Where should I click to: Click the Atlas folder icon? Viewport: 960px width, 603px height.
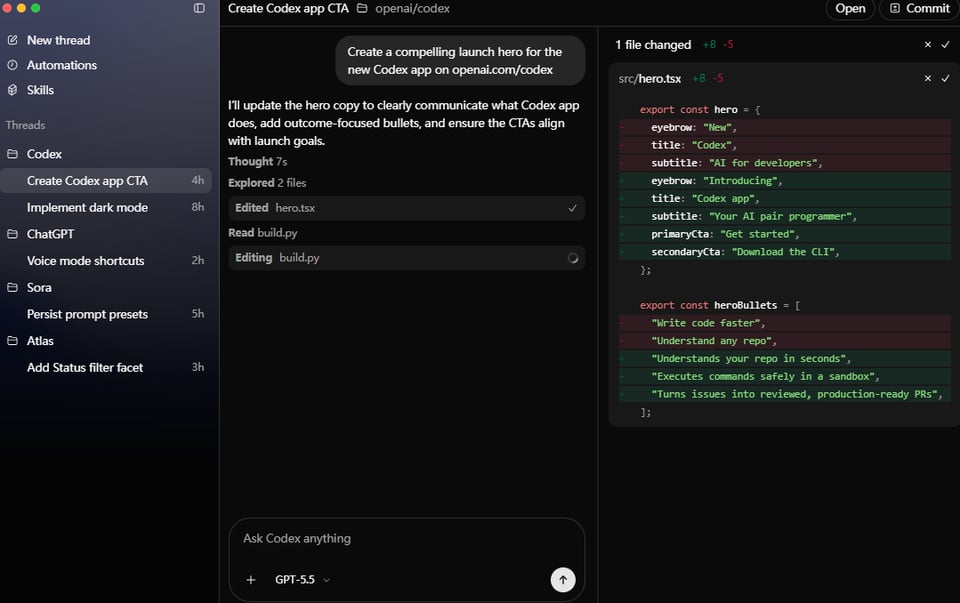(x=12, y=340)
